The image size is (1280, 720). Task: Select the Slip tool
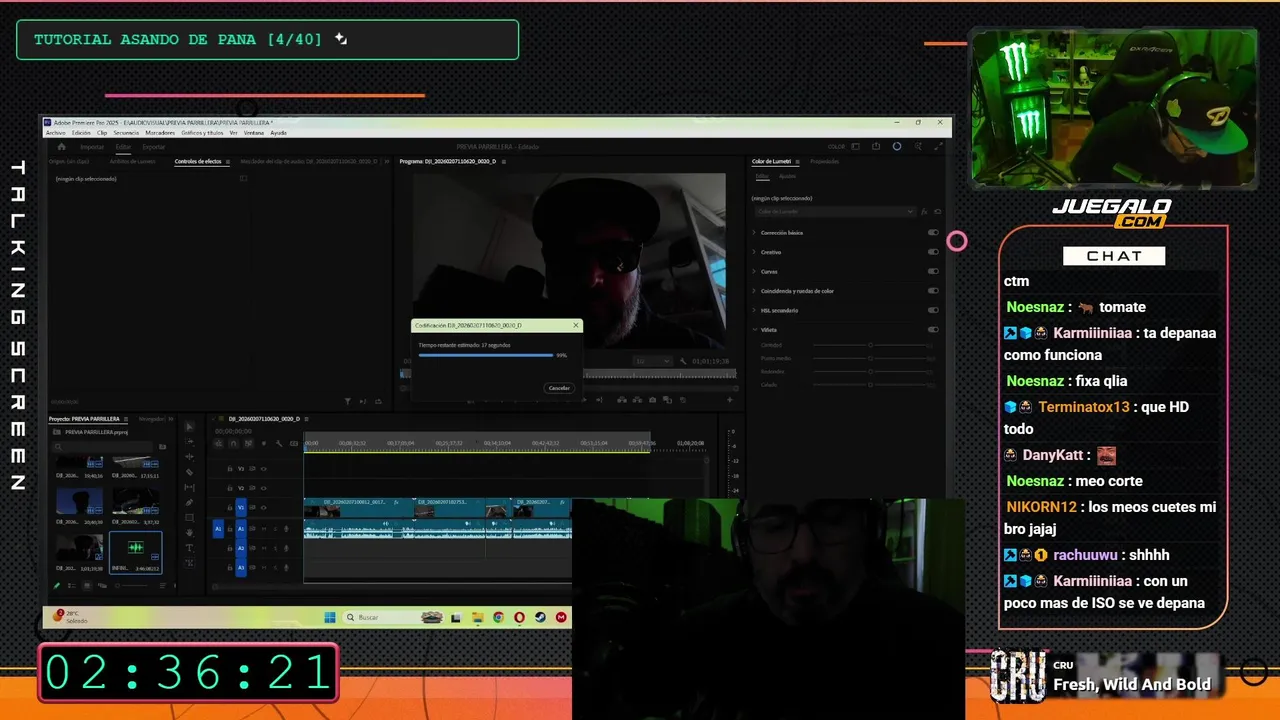click(190, 487)
